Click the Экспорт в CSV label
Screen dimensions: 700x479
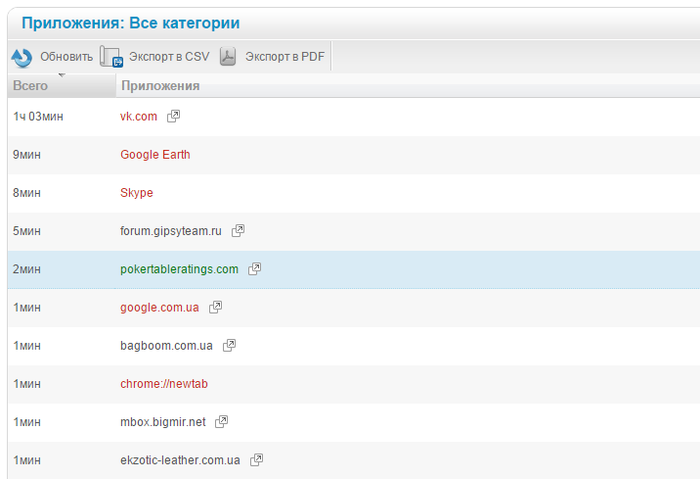tap(169, 57)
